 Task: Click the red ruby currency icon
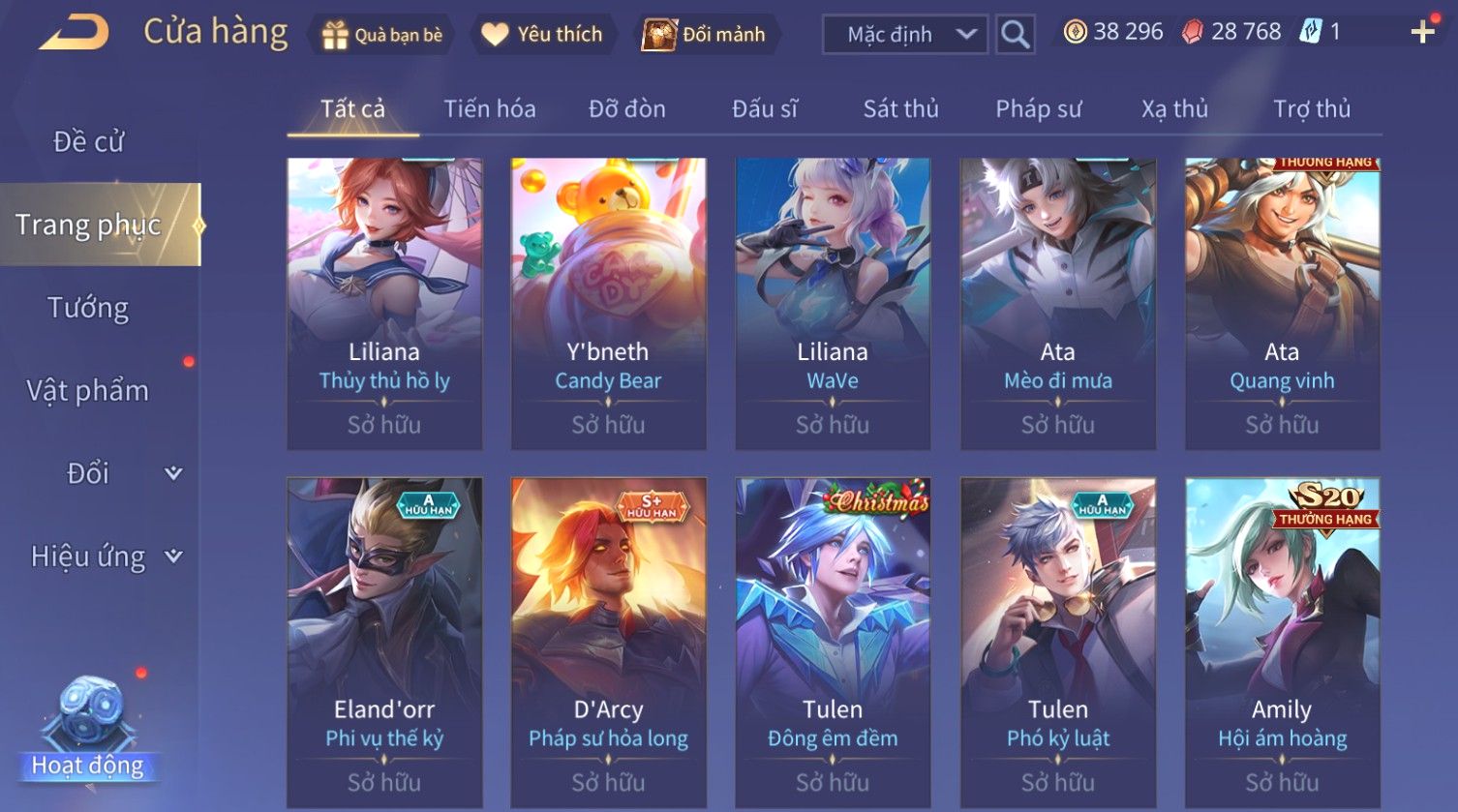tap(1193, 32)
